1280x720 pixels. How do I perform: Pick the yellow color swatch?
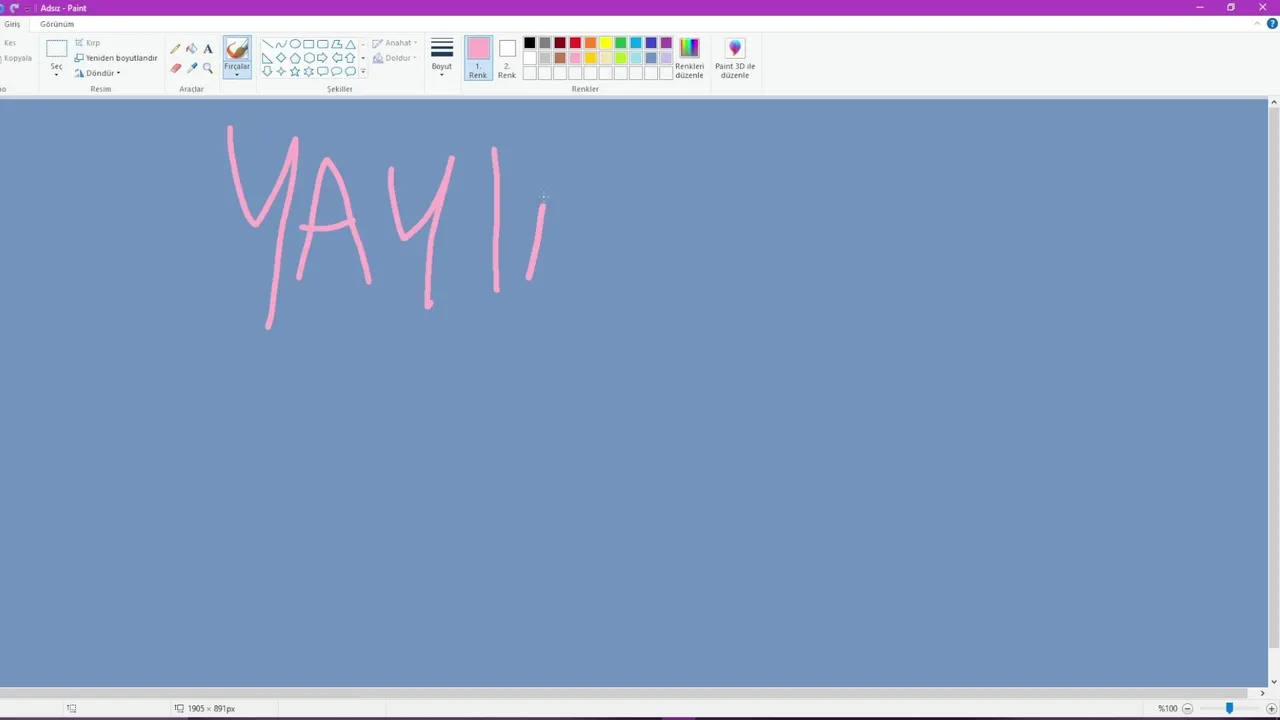coord(606,43)
